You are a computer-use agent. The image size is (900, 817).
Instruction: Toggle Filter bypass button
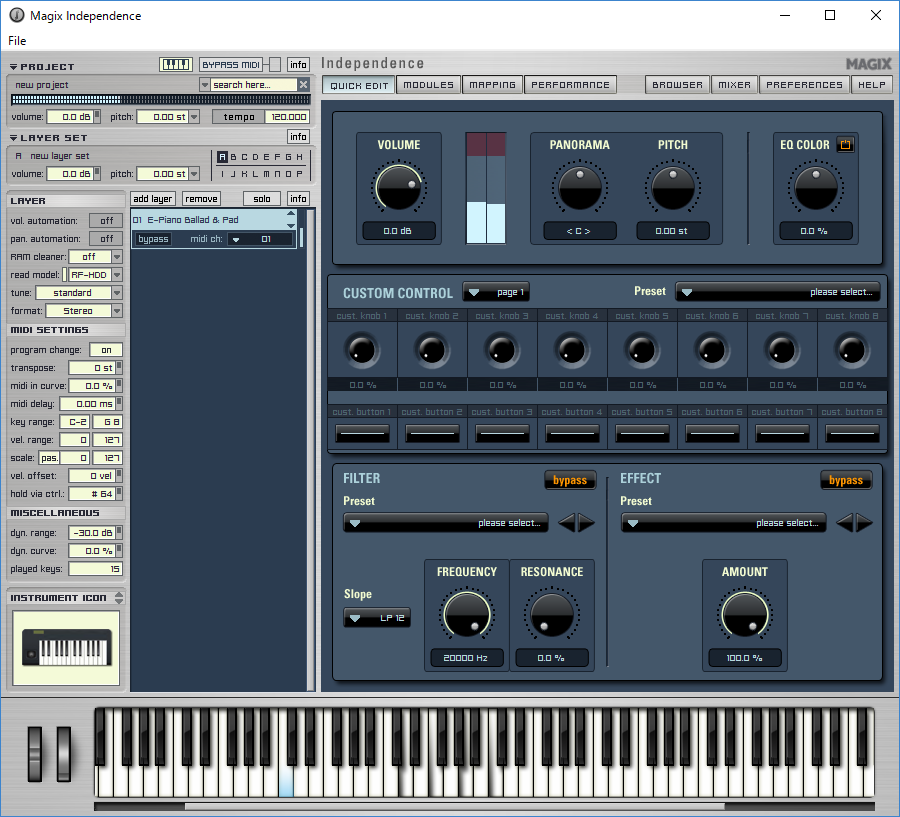point(570,480)
